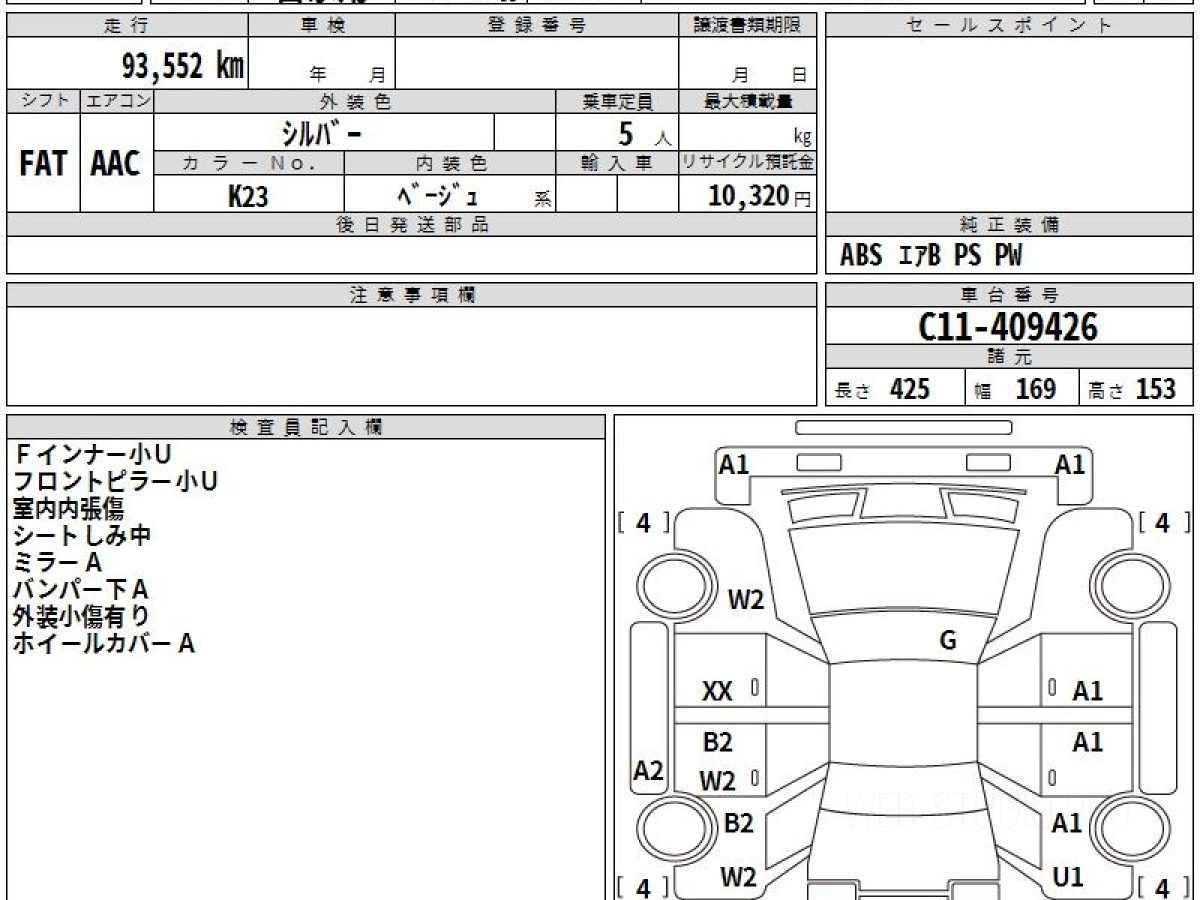Select the FAT transmission value
Viewport: 1200px width, 900px height.
(x=43, y=164)
